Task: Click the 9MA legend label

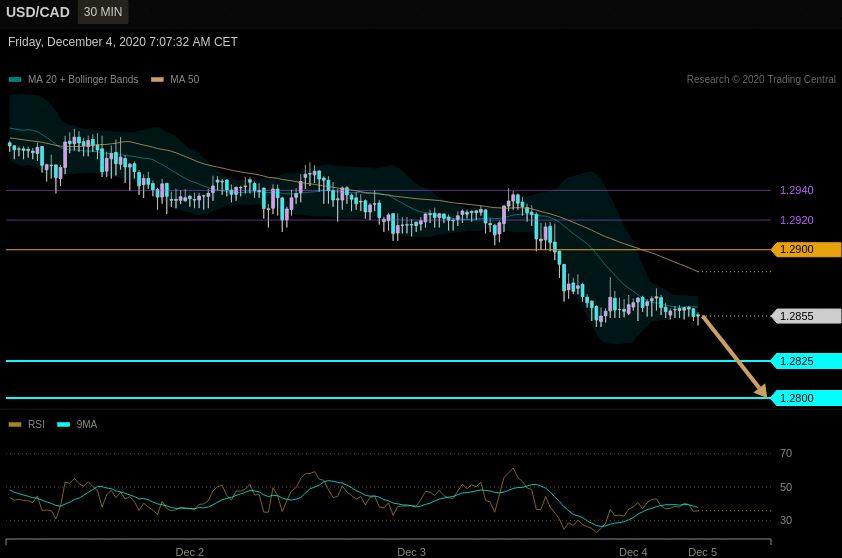Action: pyautogui.click(x=87, y=424)
